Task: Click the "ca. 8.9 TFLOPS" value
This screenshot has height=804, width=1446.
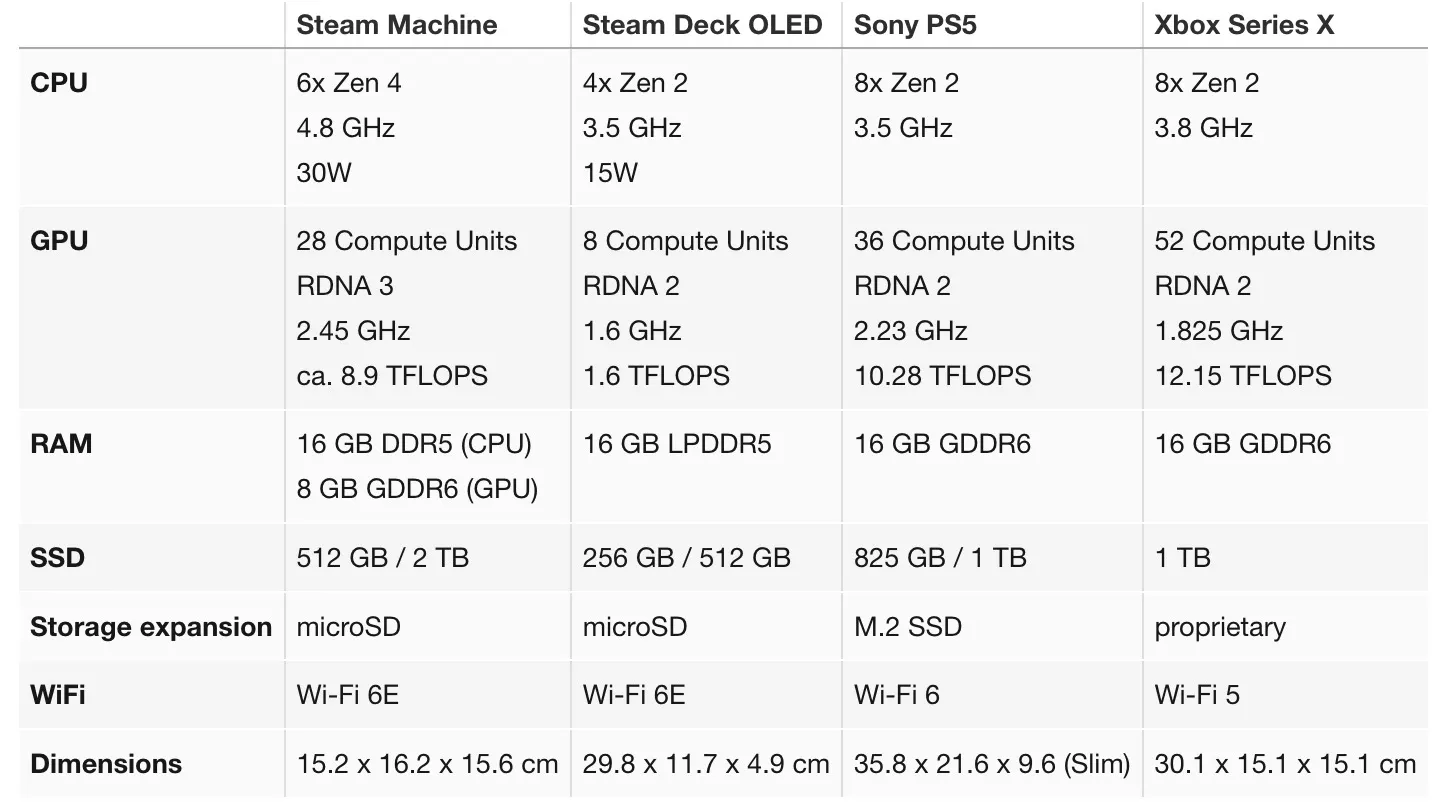Action: tap(392, 376)
